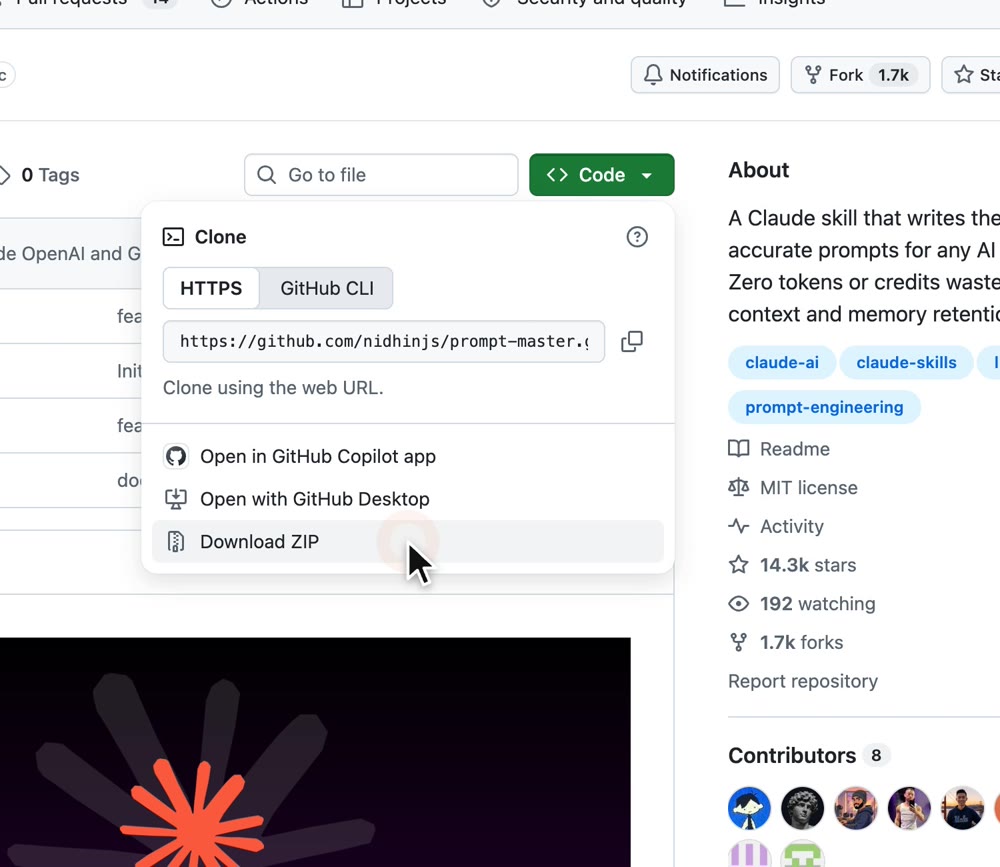The width and height of the screenshot is (1000, 867).
Task: Open the first contributor avatar with blue background
Action: pyautogui.click(x=749, y=808)
